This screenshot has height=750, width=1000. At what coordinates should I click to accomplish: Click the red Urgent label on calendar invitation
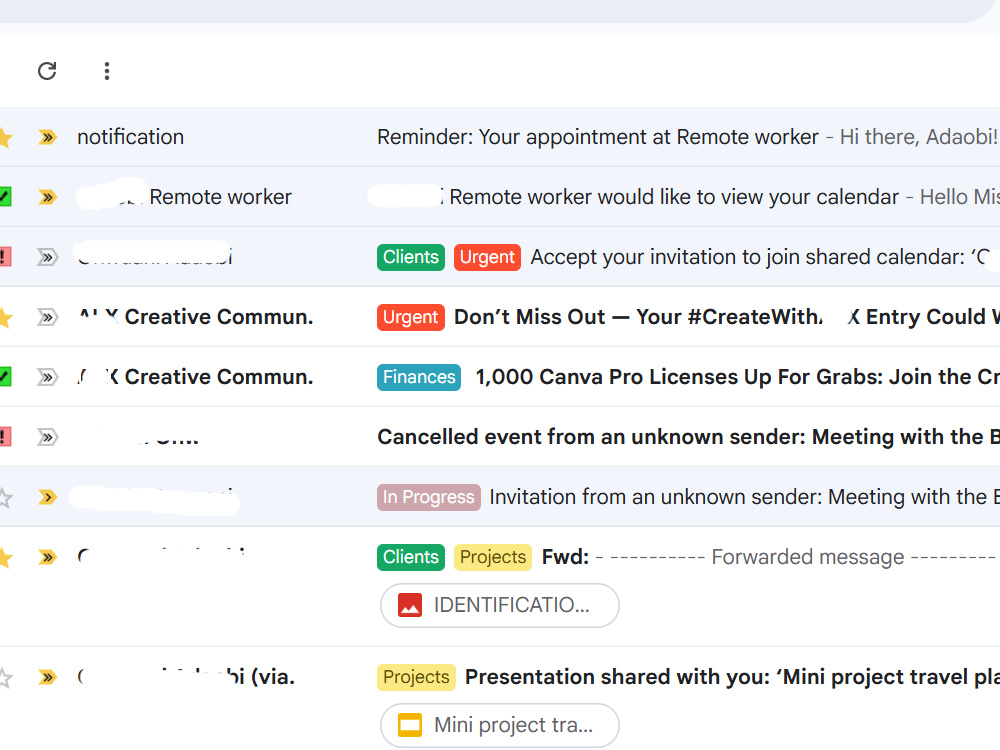pyautogui.click(x=487, y=257)
